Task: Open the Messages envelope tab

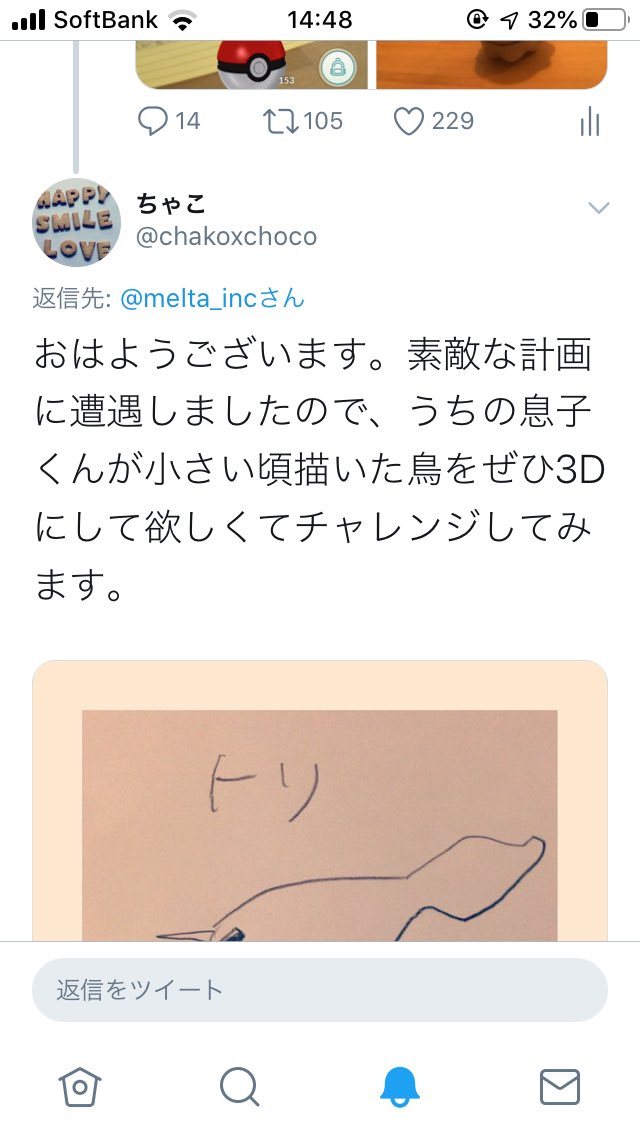Action: pyautogui.click(x=560, y=1087)
